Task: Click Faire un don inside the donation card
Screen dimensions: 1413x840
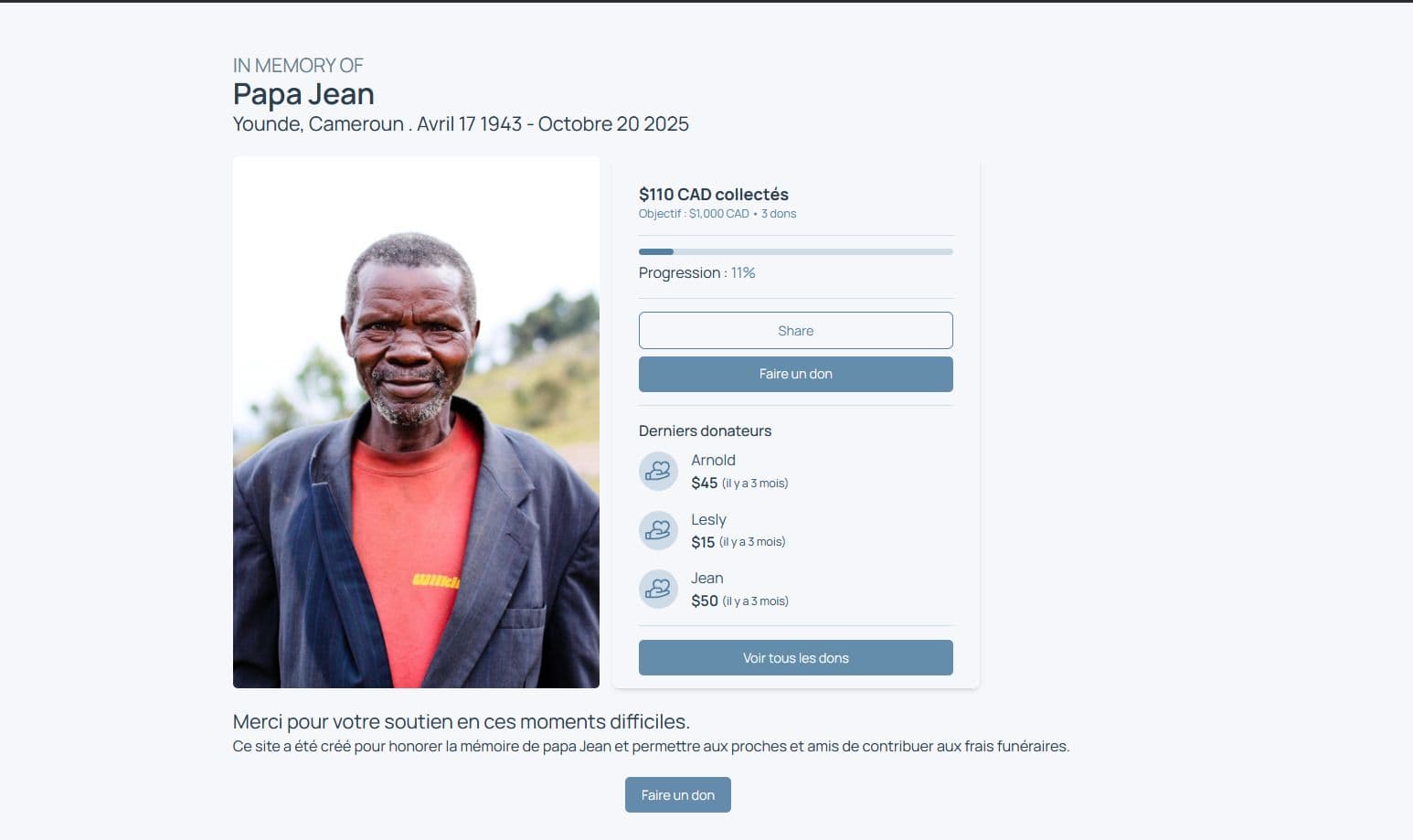Action: click(795, 374)
